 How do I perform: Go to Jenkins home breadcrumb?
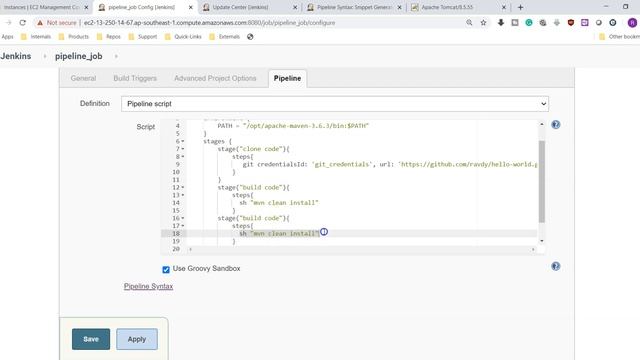click(16, 56)
